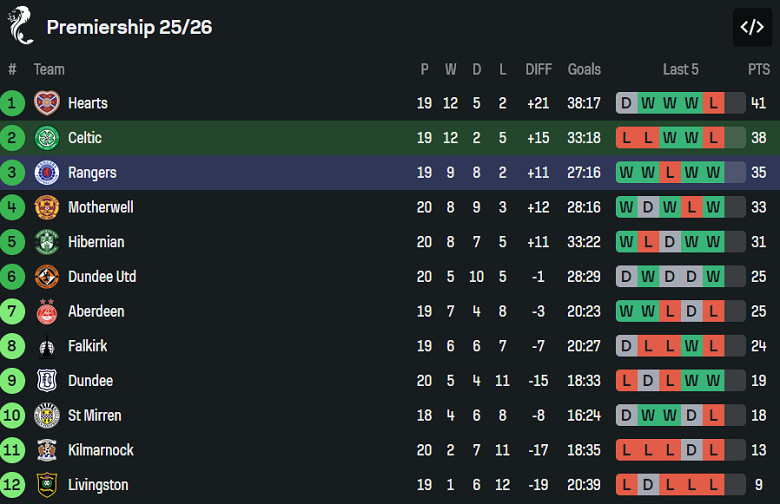Click the Premiership 25/26 title
The height and width of the screenshot is (504, 780).
point(129,27)
